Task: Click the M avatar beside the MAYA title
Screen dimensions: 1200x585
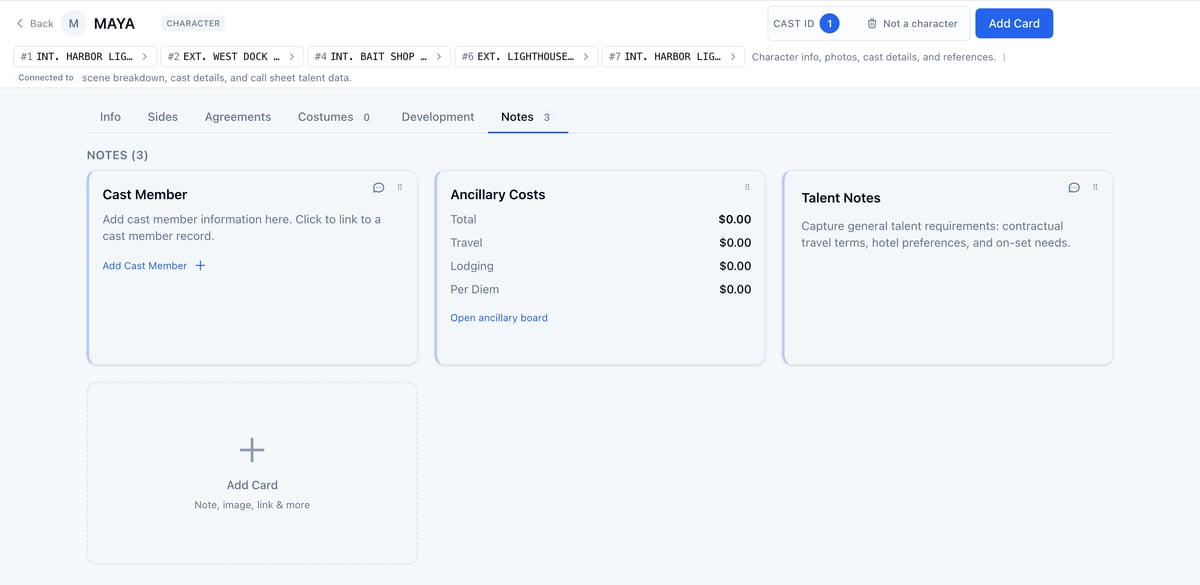Action: coord(73,23)
